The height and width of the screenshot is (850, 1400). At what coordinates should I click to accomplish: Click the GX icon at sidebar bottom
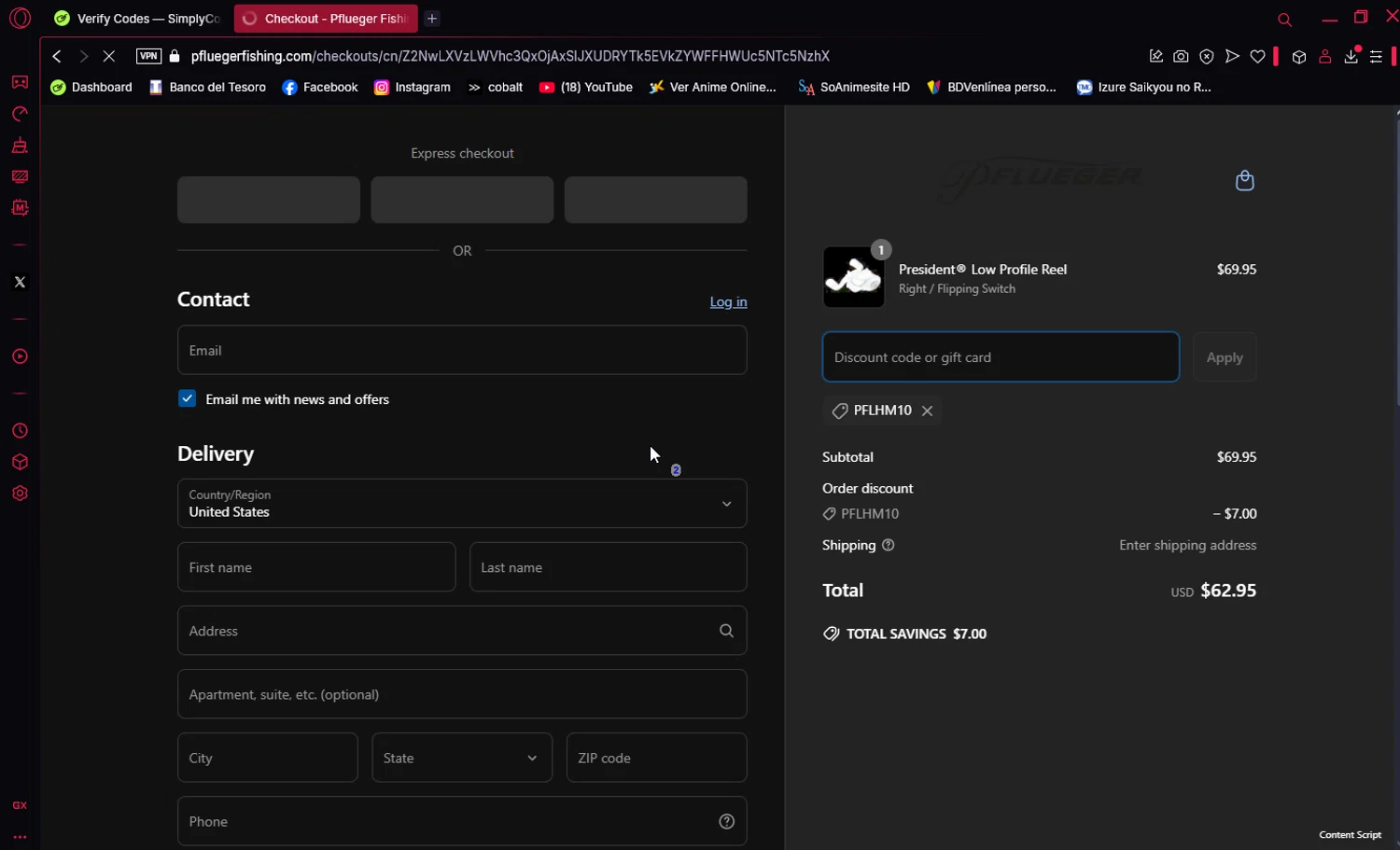(x=20, y=805)
